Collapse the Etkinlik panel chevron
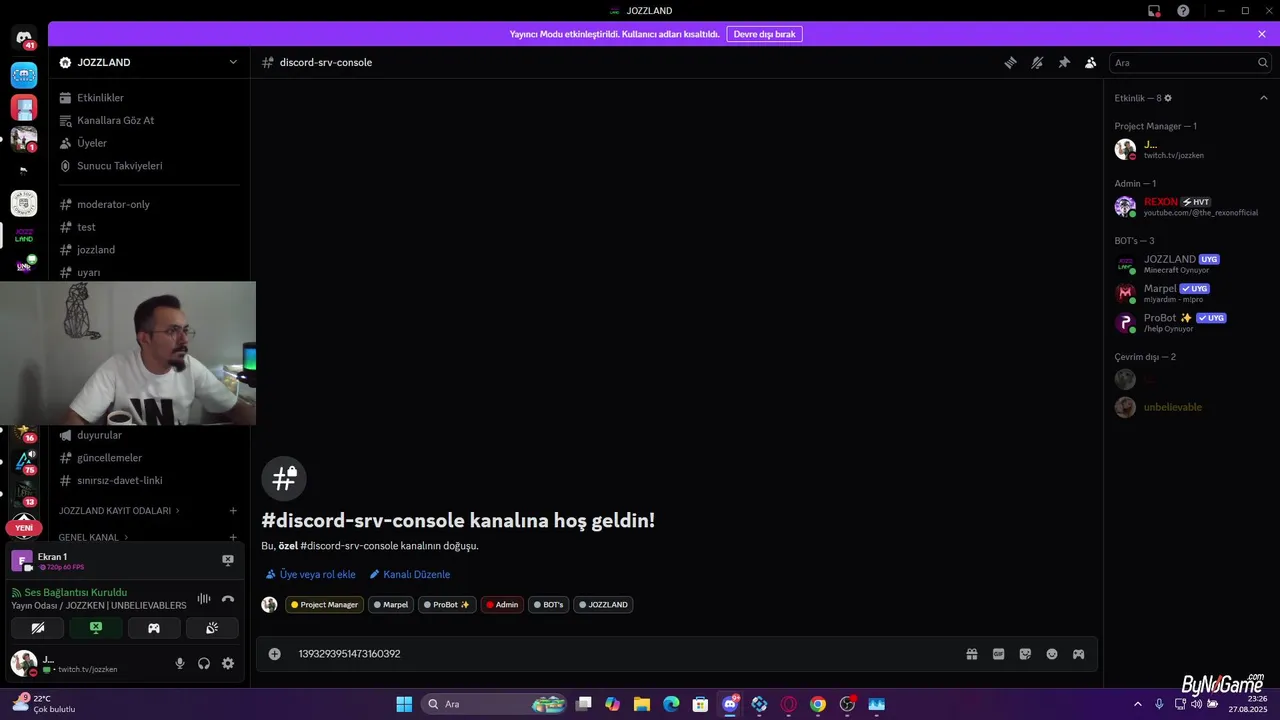 1264,98
